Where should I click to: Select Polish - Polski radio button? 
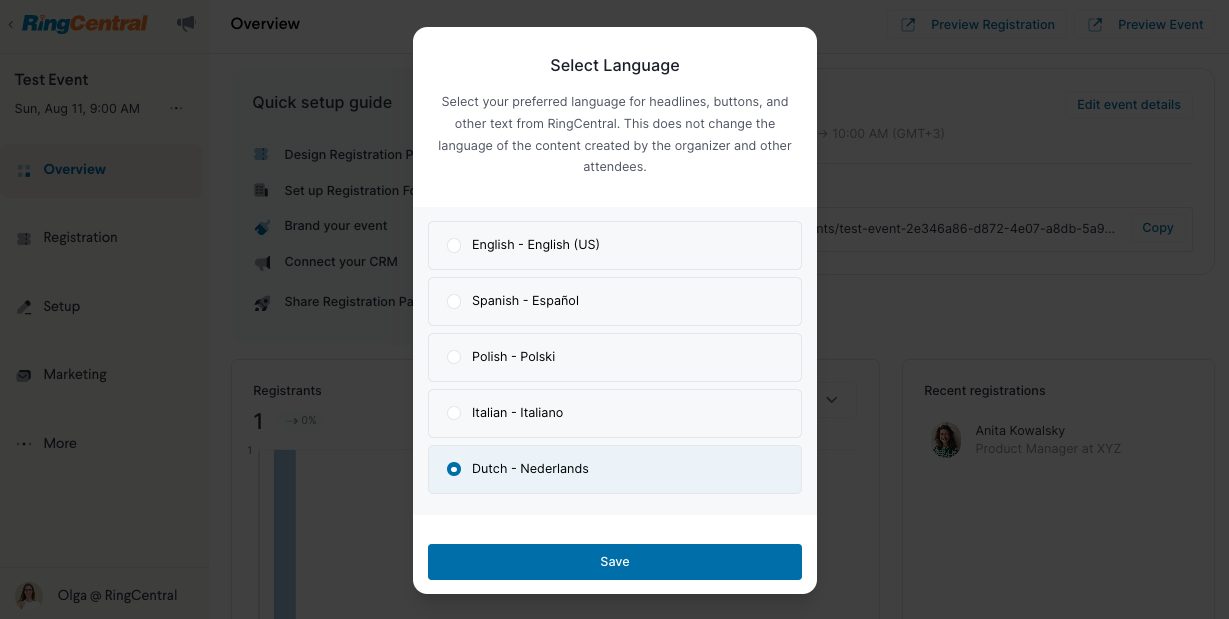point(454,357)
